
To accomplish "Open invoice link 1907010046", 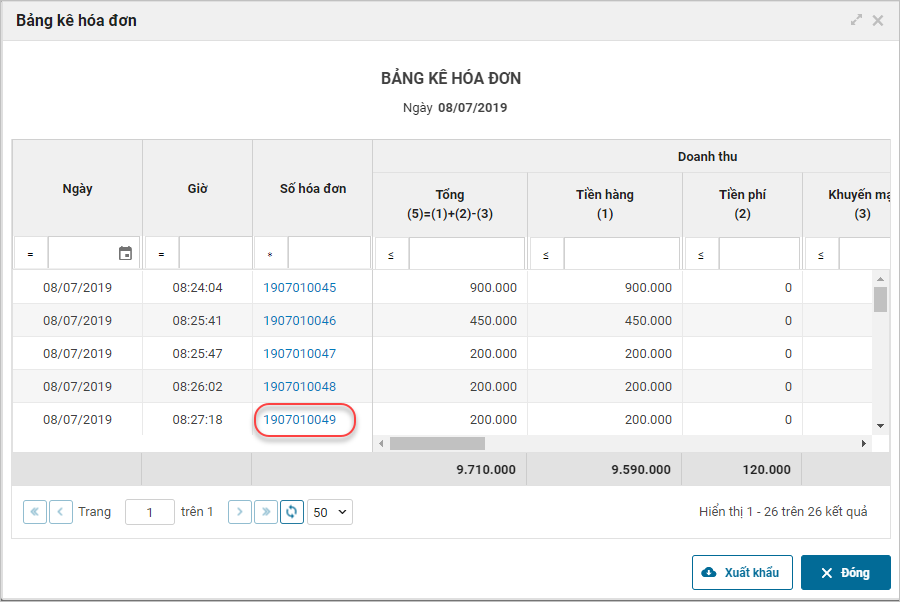I will point(300,320).
